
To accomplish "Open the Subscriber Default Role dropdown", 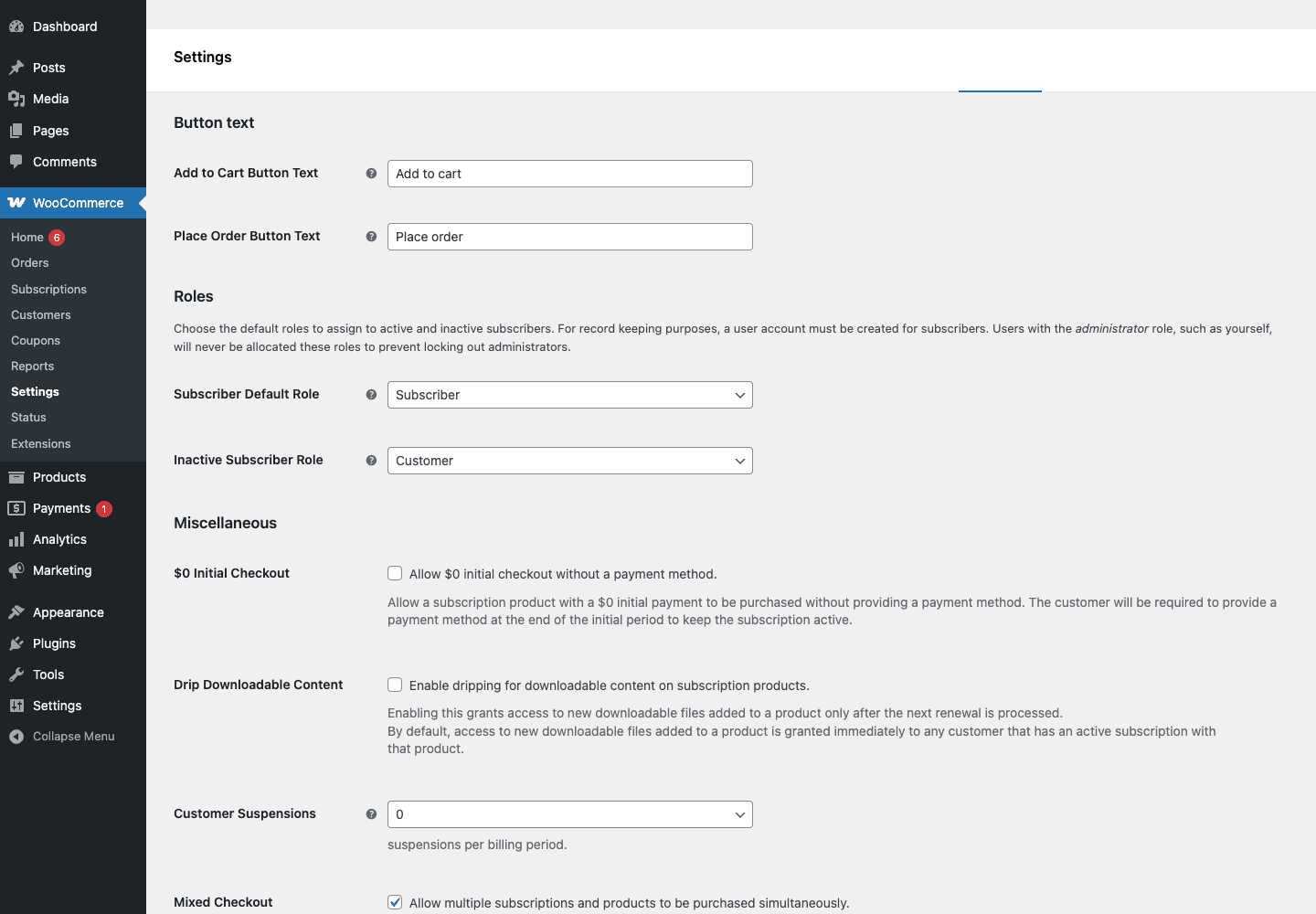I will click(570, 395).
